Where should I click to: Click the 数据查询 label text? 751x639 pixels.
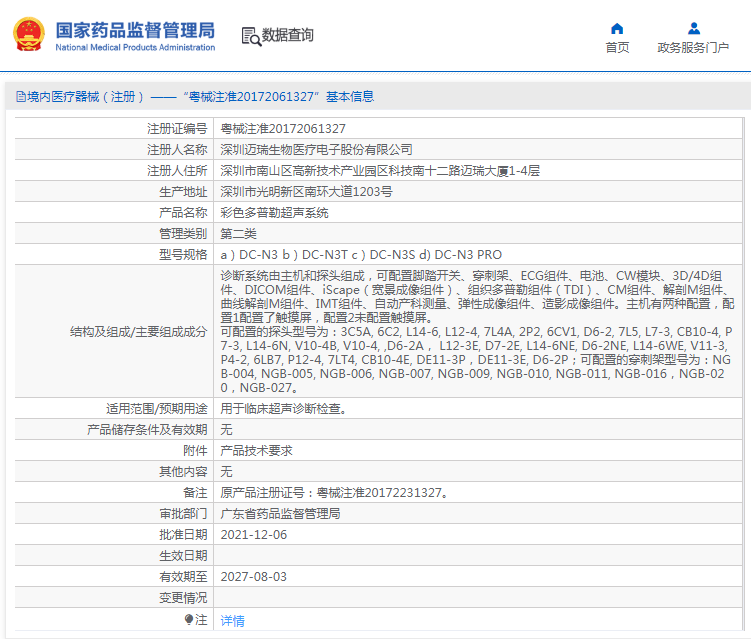coord(288,36)
